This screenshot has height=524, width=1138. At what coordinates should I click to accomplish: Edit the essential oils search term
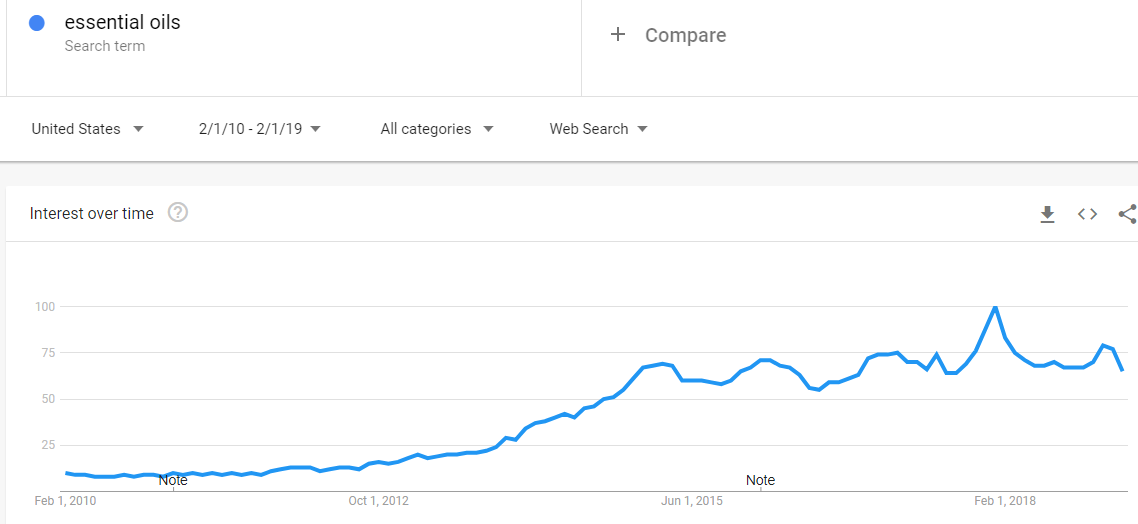point(123,22)
